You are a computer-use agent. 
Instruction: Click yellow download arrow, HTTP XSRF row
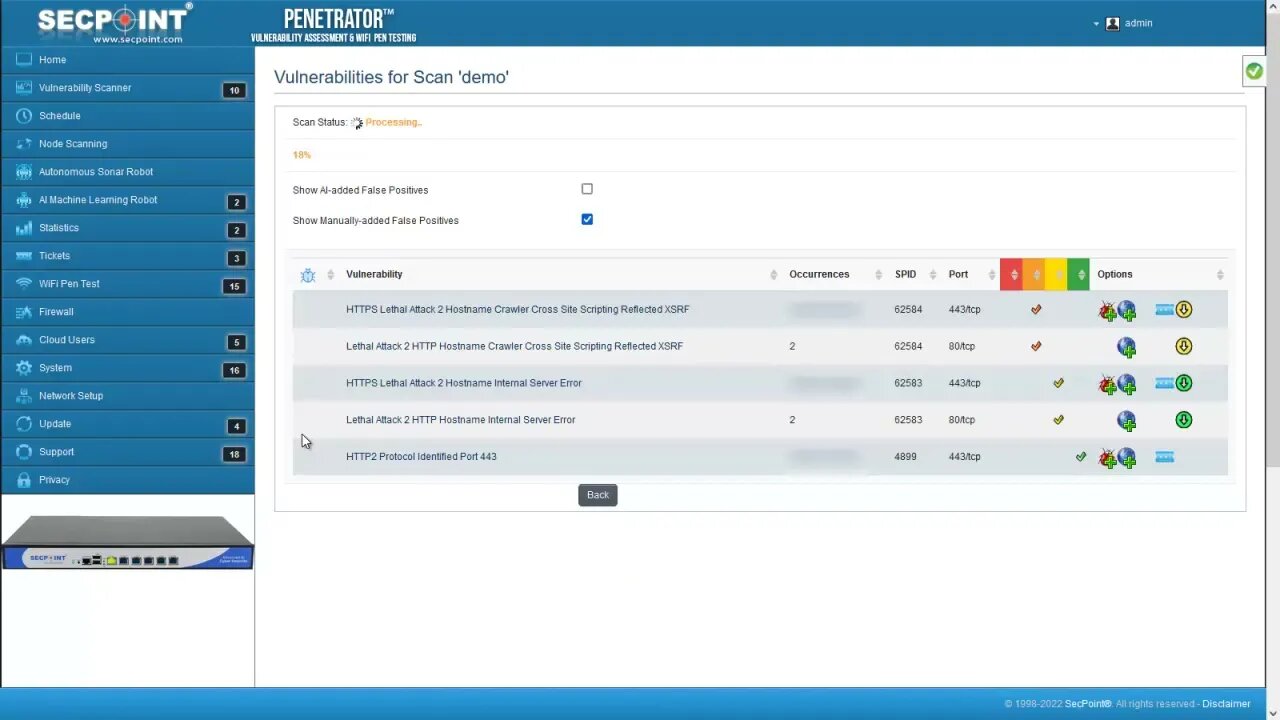click(x=1184, y=347)
